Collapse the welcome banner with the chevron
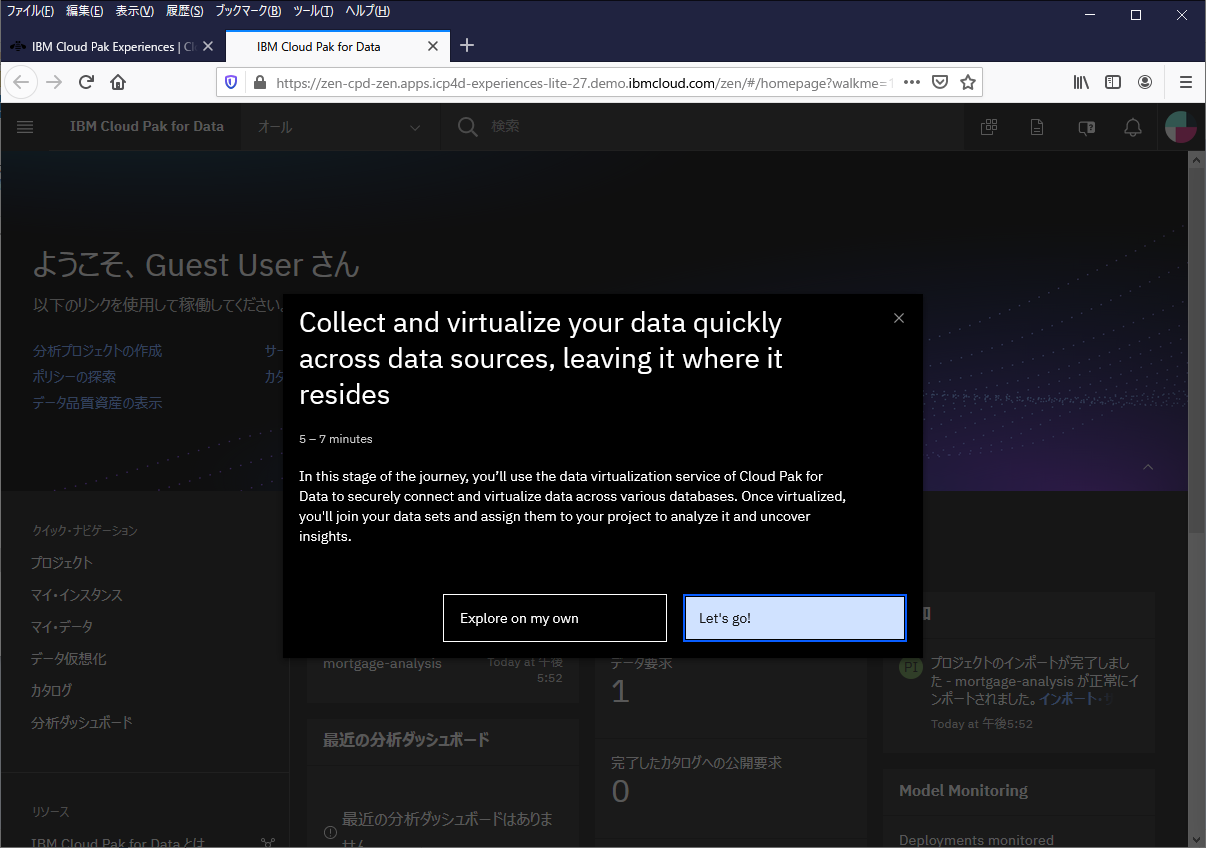The height and width of the screenshot is (848, 1206). (1148, 467)
